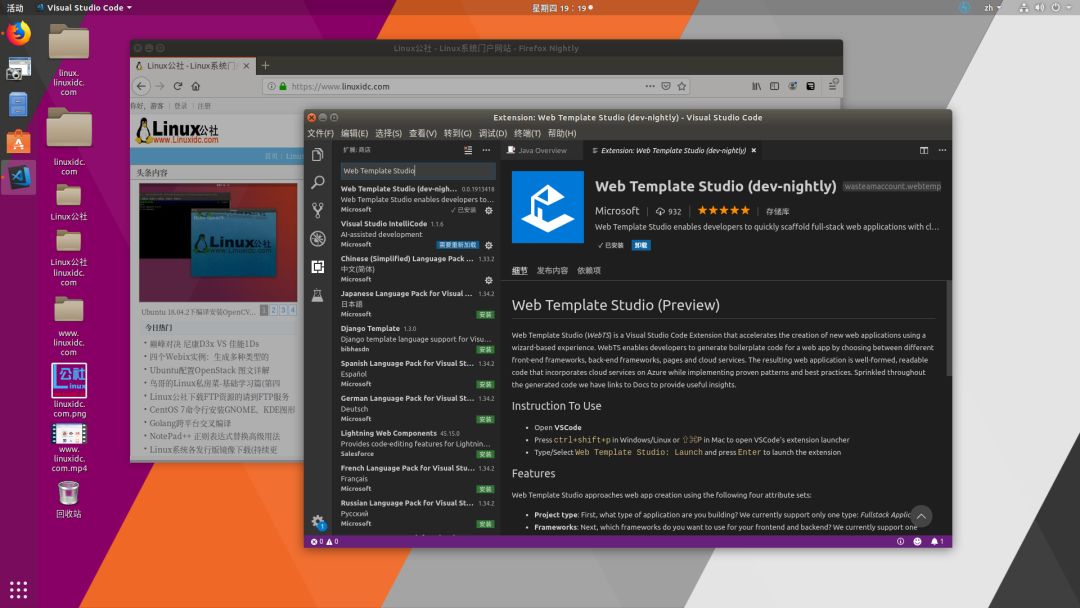Viewport: 1080px width, 608px height.
Task: Open the Manage gear at the activity bar bottom
Action: 318,522
